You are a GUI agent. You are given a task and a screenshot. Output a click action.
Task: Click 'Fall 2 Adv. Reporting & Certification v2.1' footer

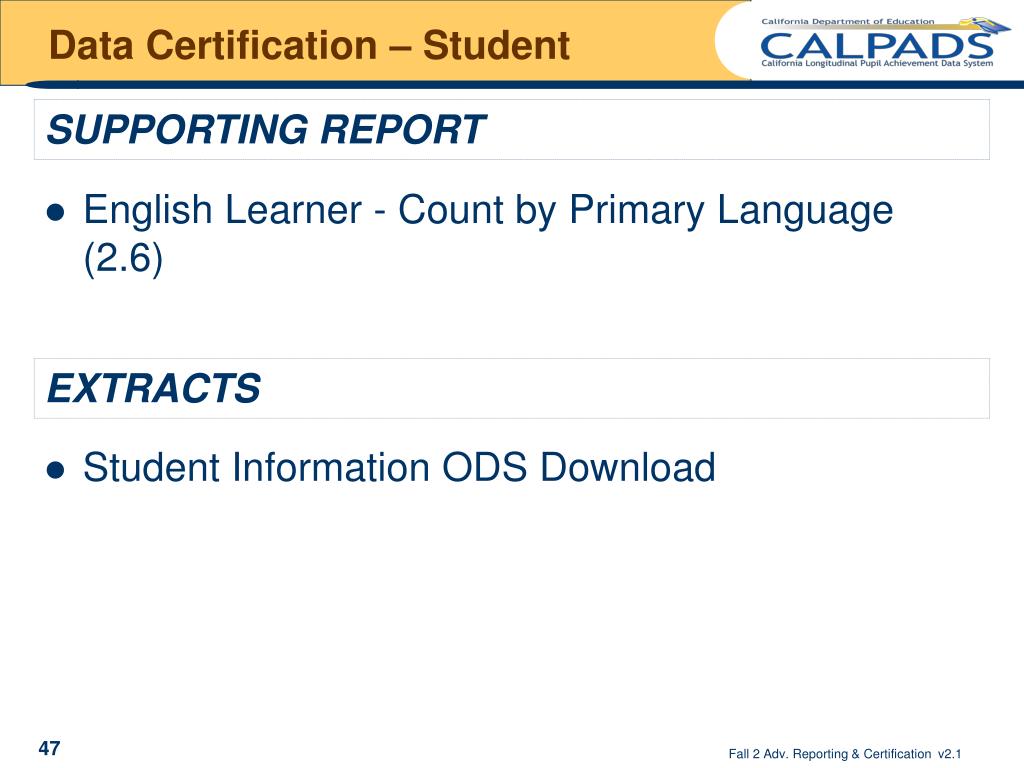tap(844, 754)
